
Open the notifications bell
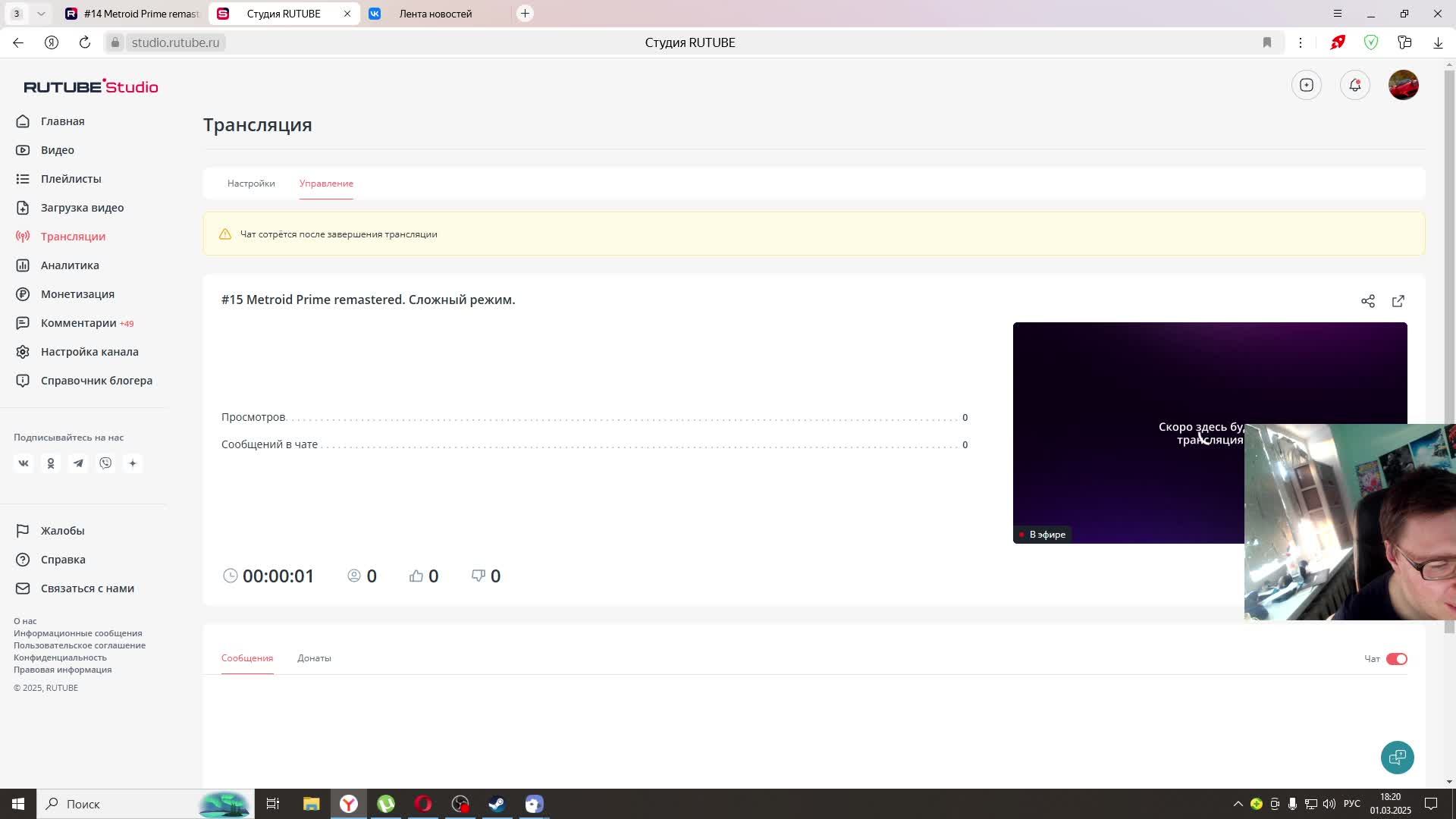point(1354,85)
